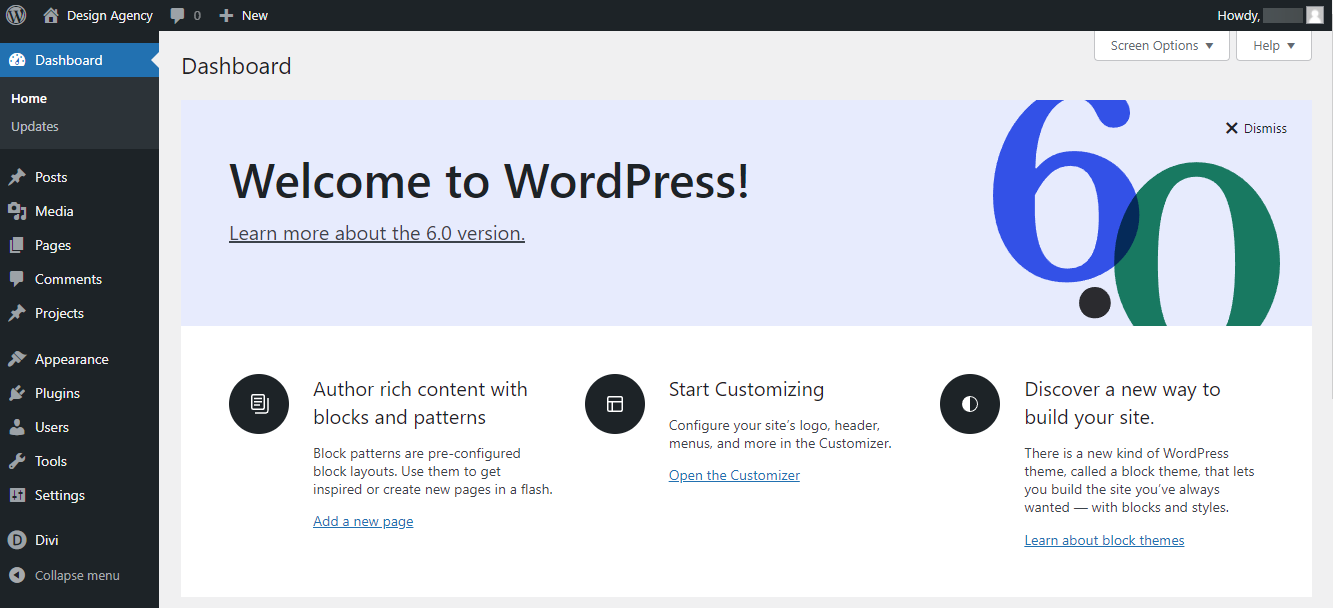Click the WordPress logo in admin bar
This screenshot has width=1333, height=608.
coord(16,15)
